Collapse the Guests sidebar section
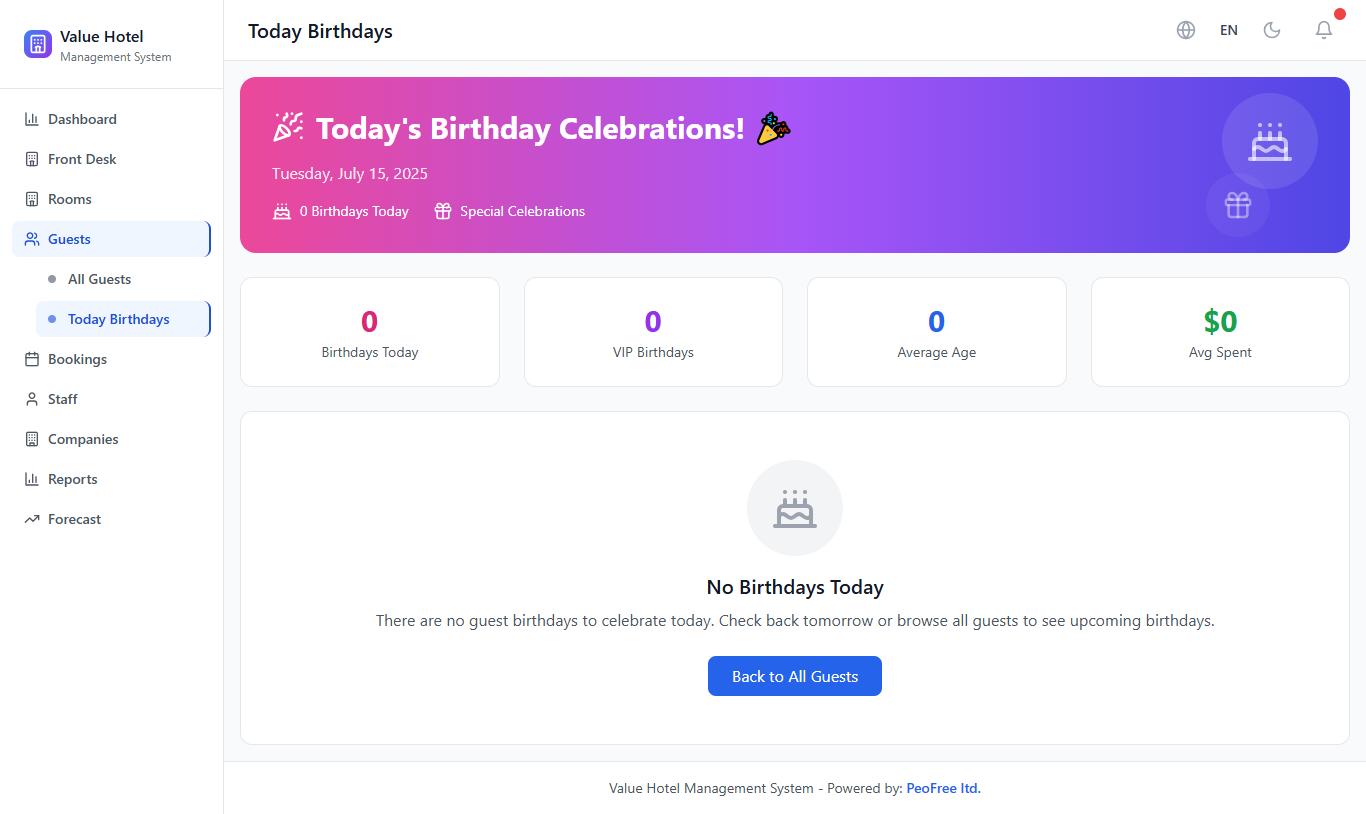Screen dimensions: 1366x814 111,239
